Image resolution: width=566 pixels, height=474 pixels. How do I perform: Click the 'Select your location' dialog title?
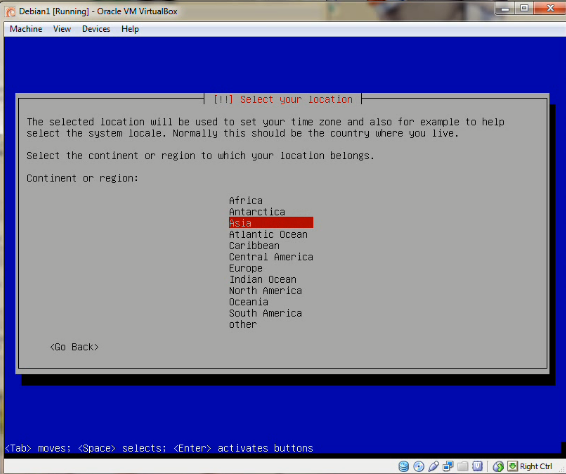[x=296, y=100]
